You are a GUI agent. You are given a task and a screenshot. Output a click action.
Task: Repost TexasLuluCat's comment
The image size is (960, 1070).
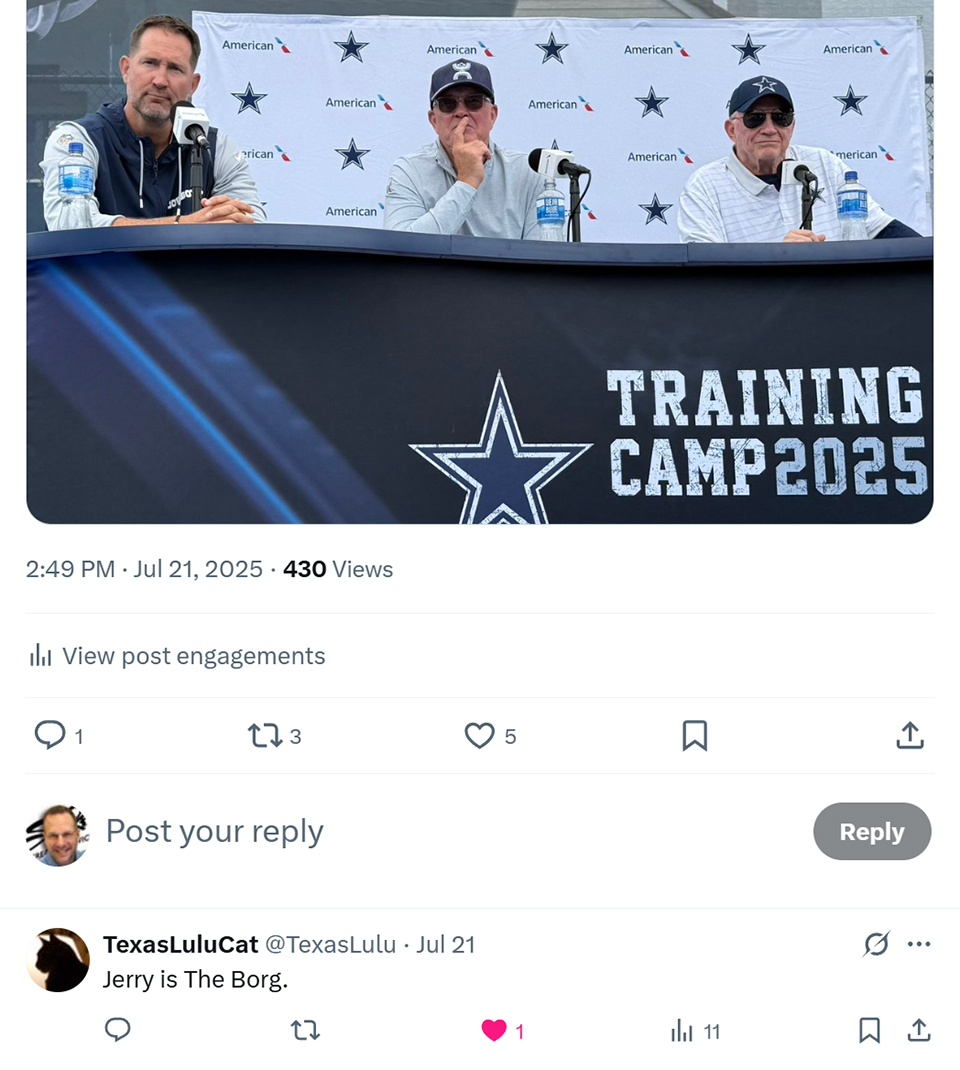[x=305, y=1030]
